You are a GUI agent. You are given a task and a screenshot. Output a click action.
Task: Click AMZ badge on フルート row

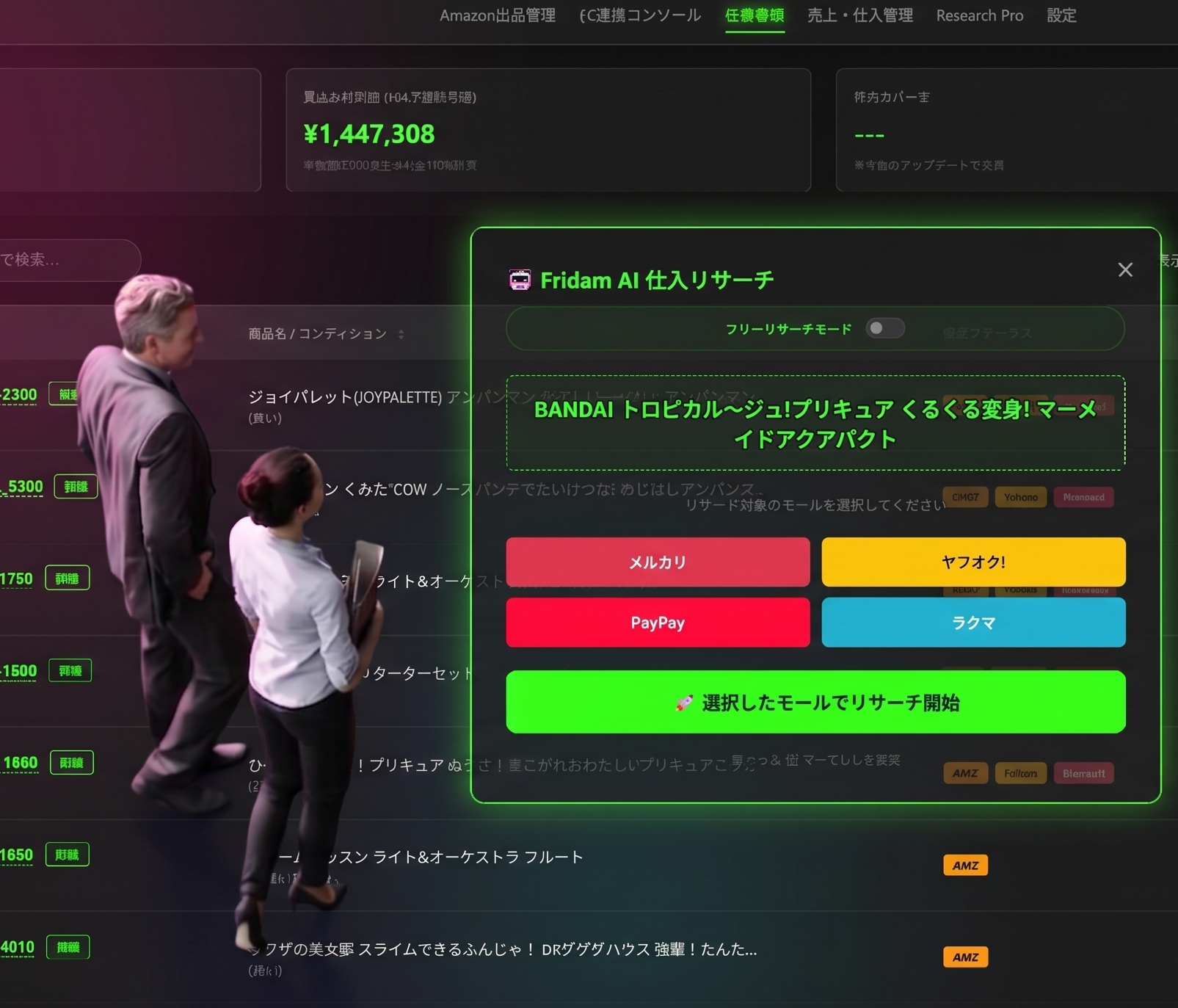[x=965, y=866]
